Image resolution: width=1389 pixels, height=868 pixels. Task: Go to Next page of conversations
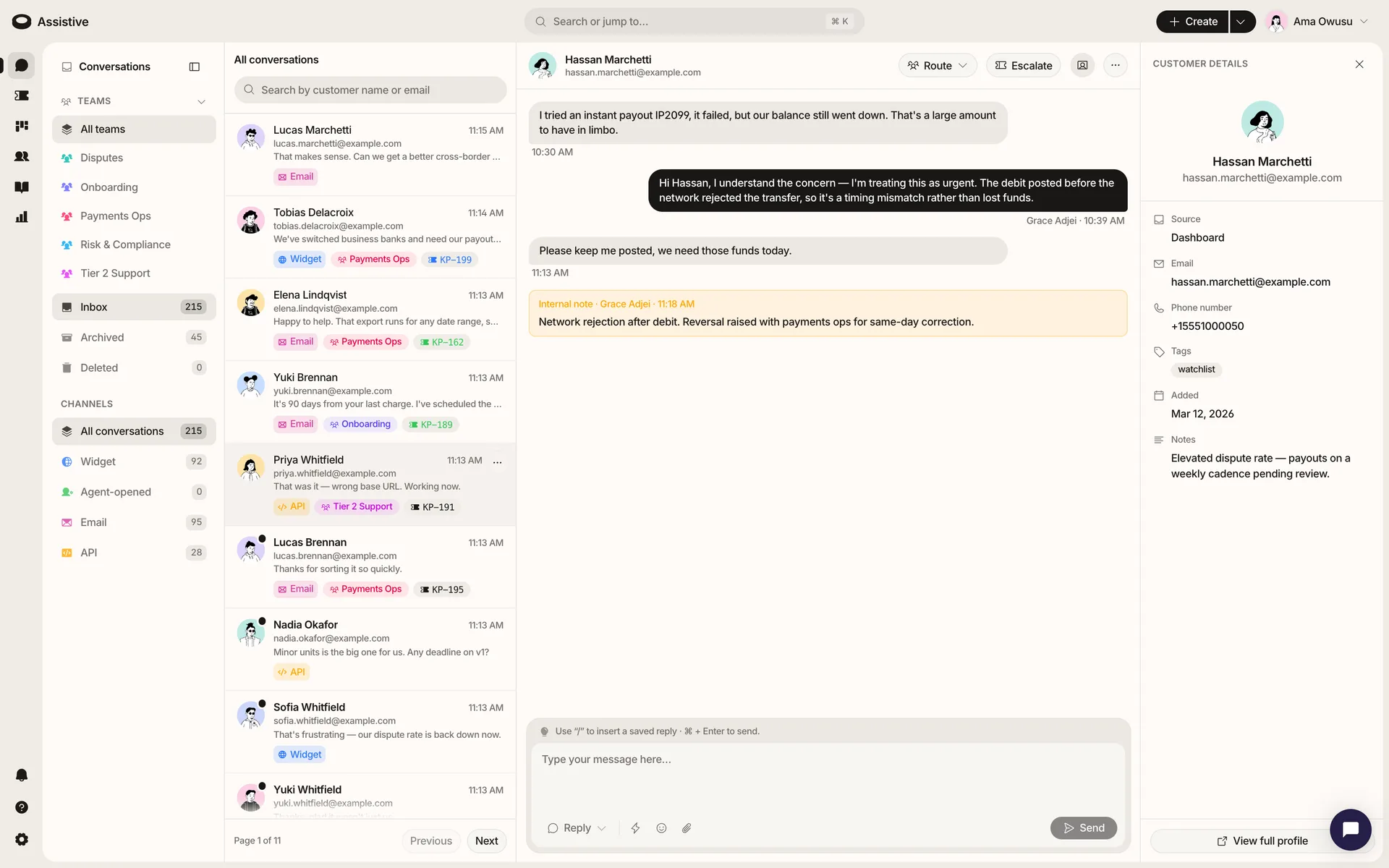pos(486,841)
